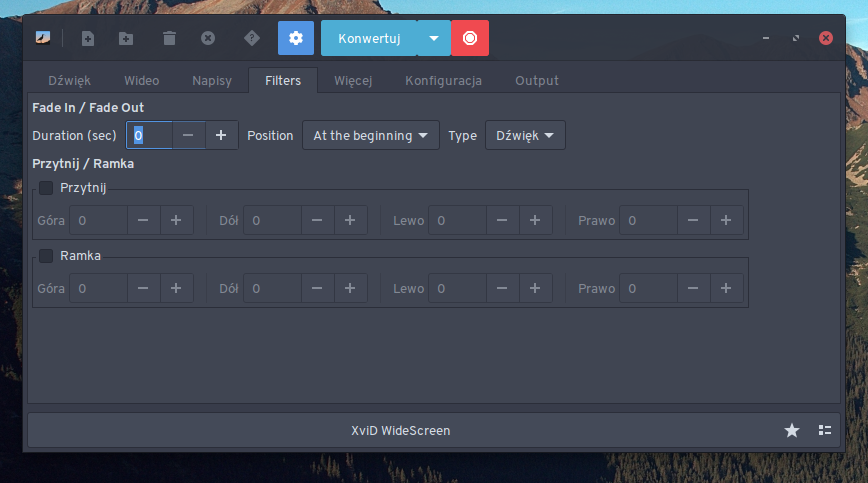This screenshot has width=868, height=483.
Task: Click the Duration (sec) input field
Action: [x=149, y=135]
